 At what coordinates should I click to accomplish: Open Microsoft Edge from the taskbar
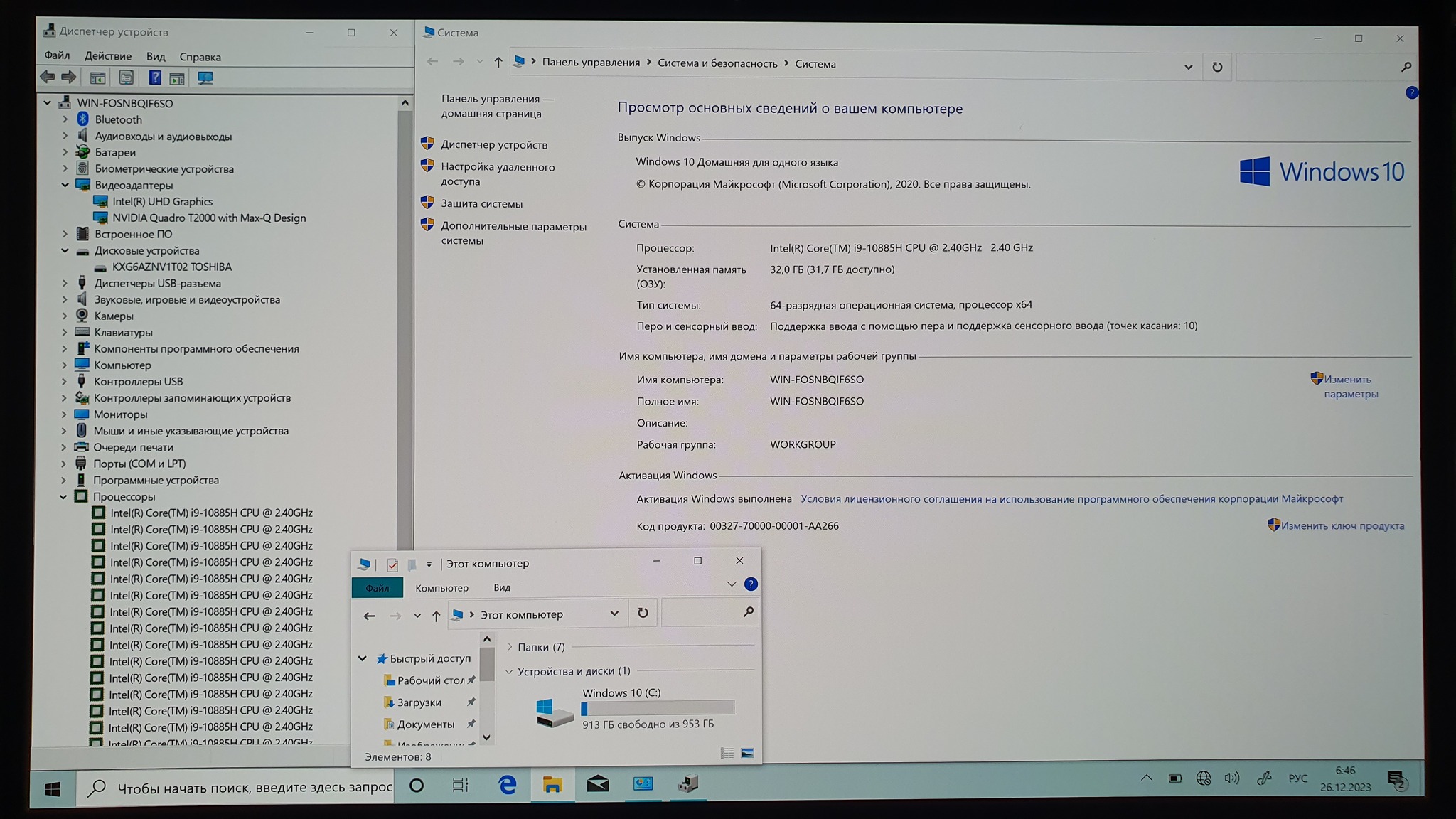click(507, 784)
